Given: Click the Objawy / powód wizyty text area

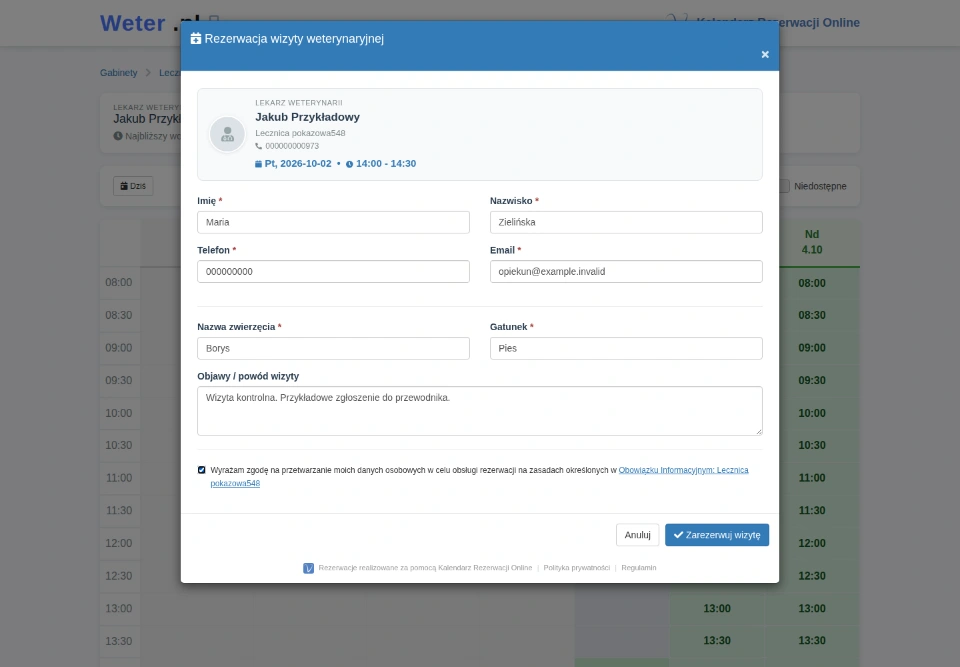Looking at the screenshot, I should pos(479,411).
